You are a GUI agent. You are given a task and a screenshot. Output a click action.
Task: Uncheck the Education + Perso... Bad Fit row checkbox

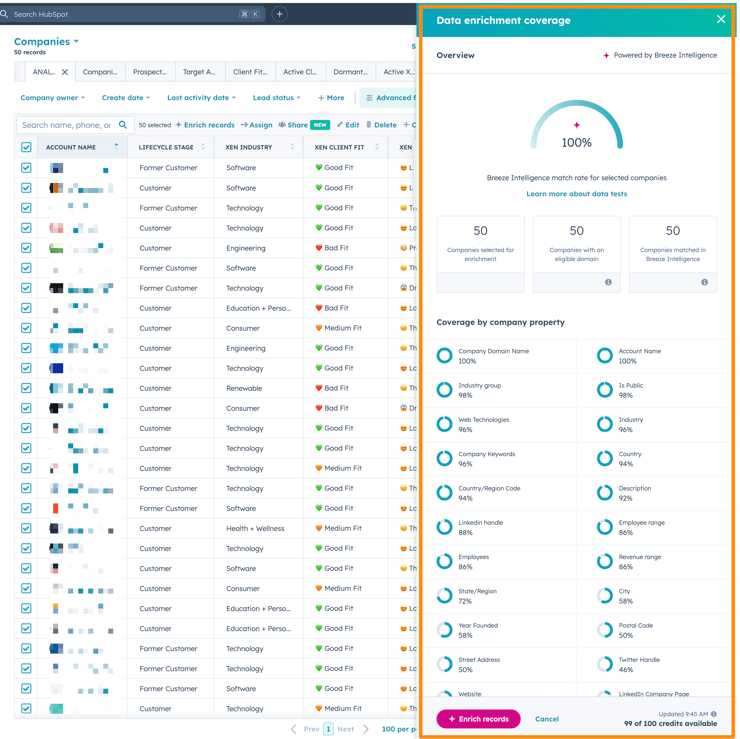point(26,308)
